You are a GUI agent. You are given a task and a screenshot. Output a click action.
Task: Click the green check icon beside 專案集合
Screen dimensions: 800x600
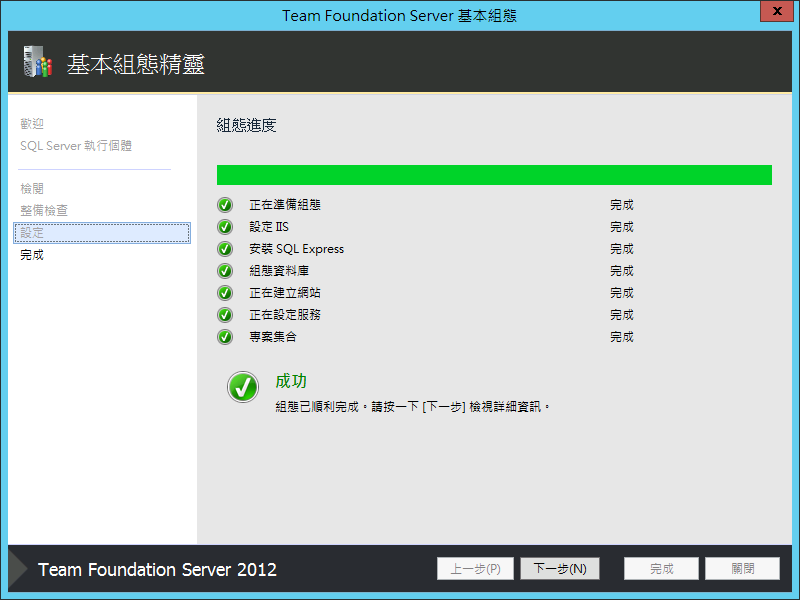click(224, 337)
